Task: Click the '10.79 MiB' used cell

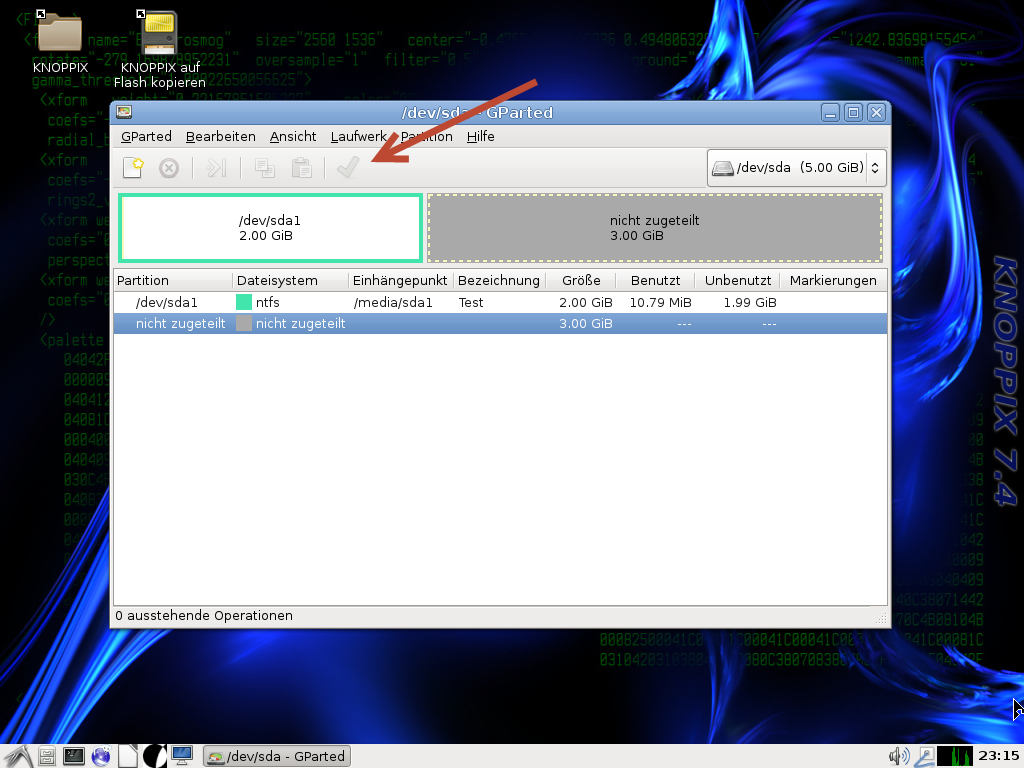Action: tap(660, 302)
